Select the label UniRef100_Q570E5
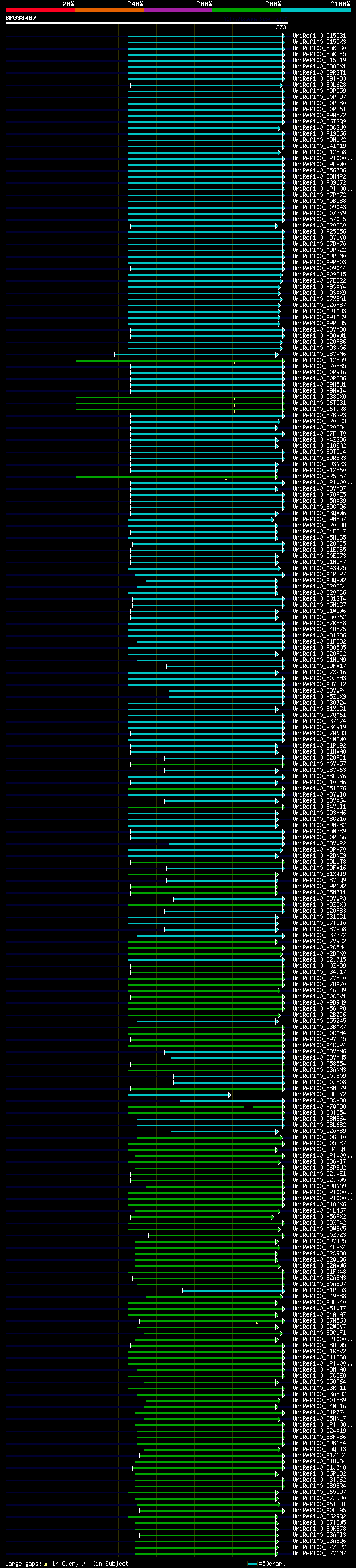The image size is (356, 1568). point(319,219)
